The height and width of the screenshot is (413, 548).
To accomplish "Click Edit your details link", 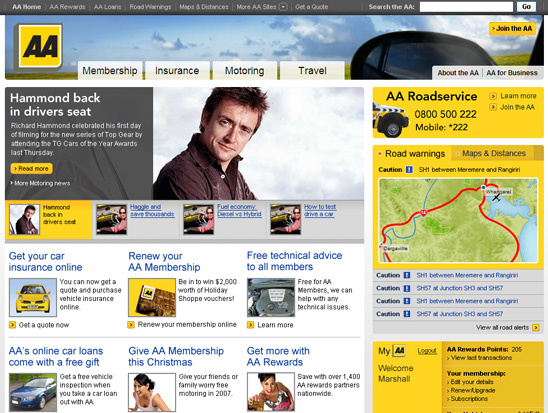I will pyautogui.click(x=472, y=382).
